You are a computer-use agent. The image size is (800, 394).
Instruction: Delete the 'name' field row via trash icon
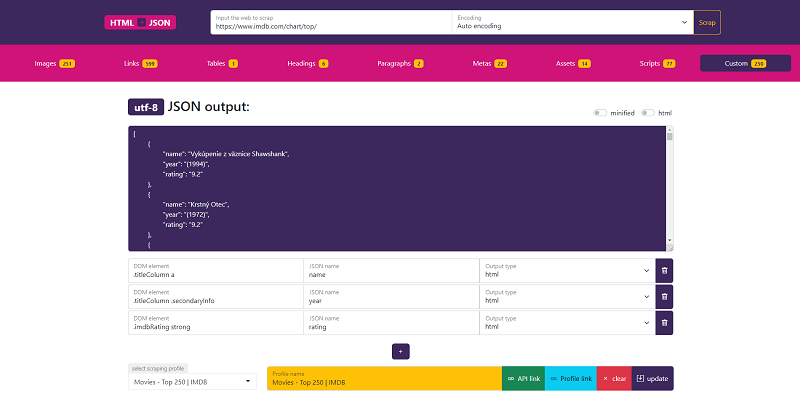(x=664, y=270)
